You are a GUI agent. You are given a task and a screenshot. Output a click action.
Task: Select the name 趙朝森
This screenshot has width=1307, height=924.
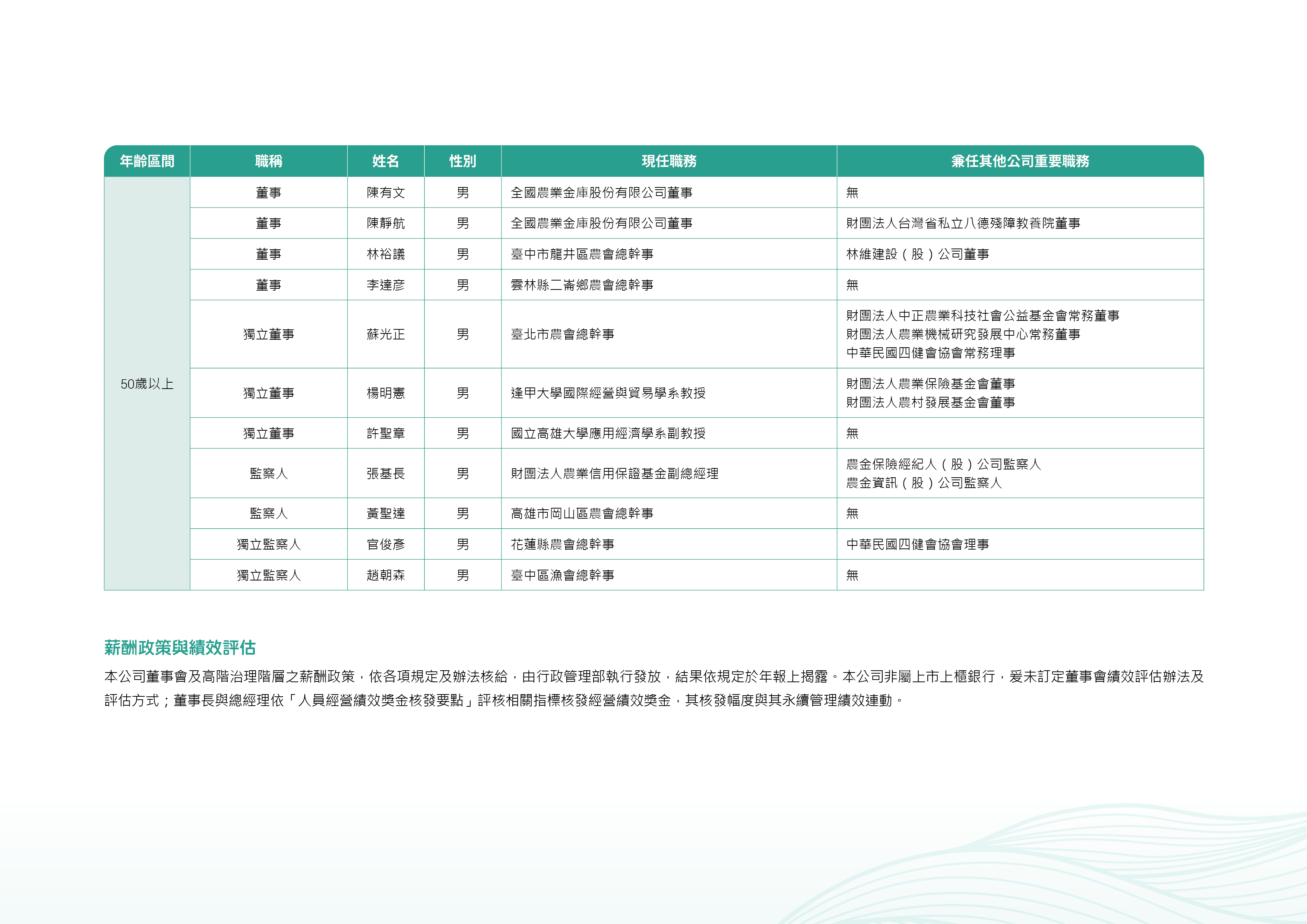pyautogui.click(x=385, y=575)
